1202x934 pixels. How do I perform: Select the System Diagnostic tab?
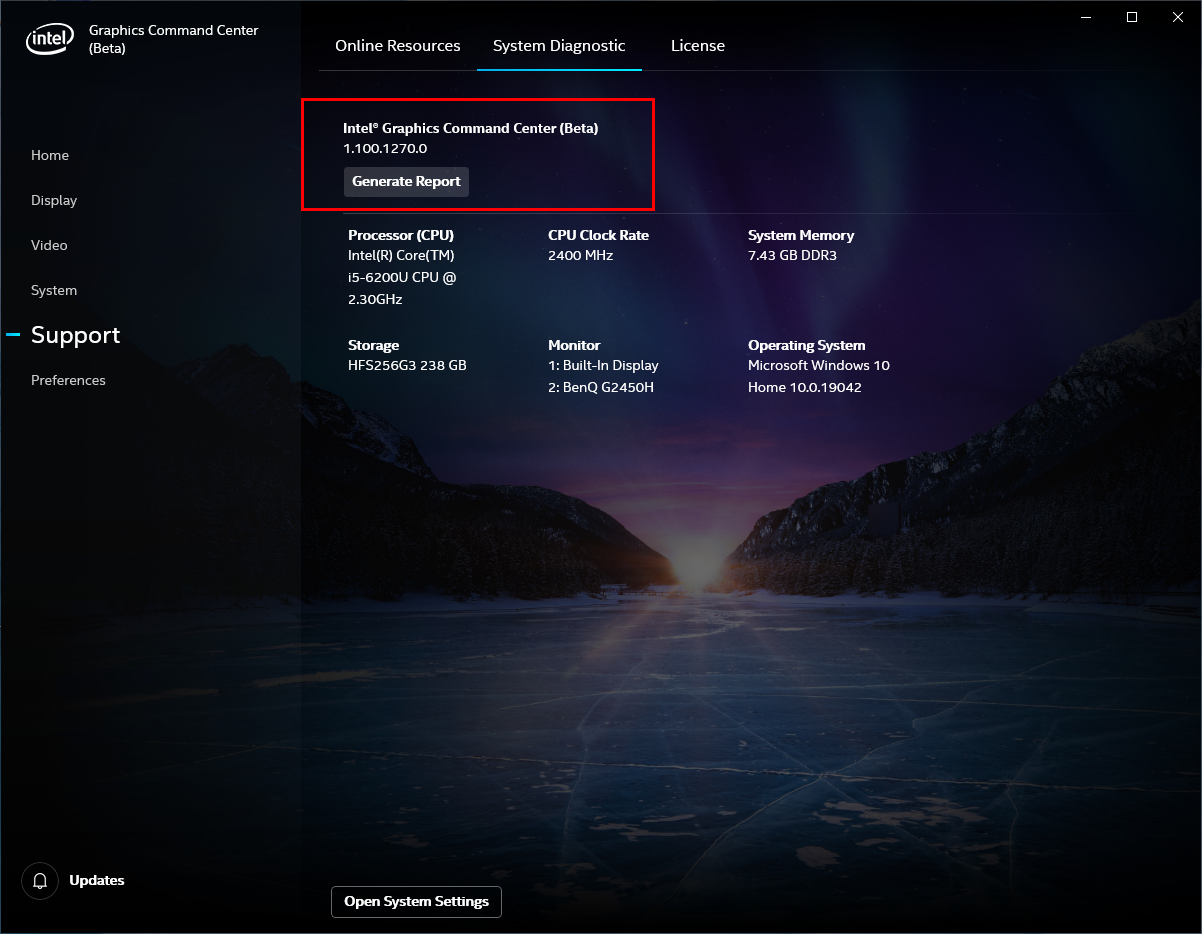point(559,45)
